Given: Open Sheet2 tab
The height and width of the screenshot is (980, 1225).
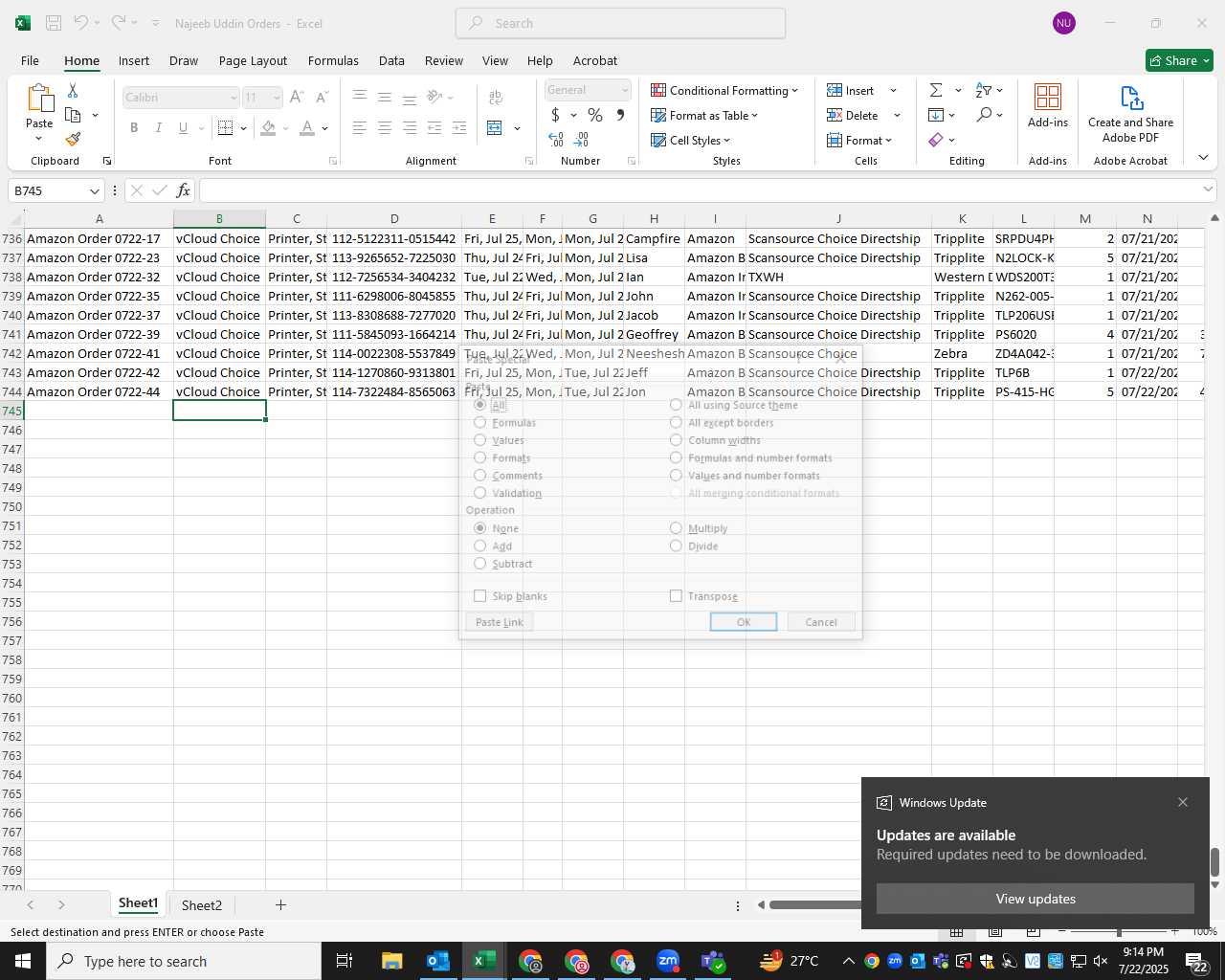Looking at the screenshot, I should coord(202,905).
